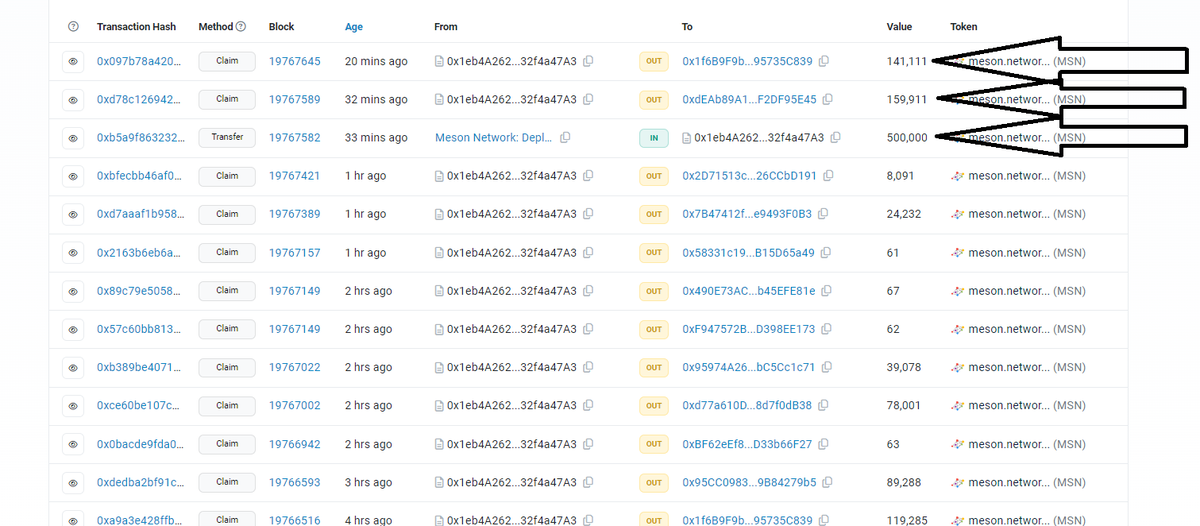Copy From address in block 19767389 row
The image size is (1200, 526).
click(588, 214)
